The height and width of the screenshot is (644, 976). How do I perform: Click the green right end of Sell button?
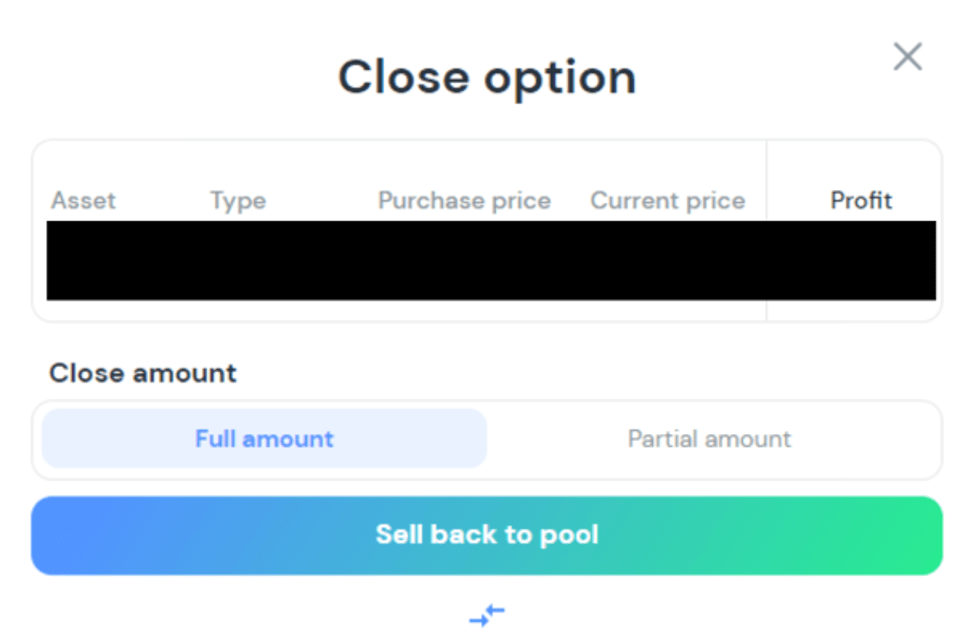pos(900,535)
